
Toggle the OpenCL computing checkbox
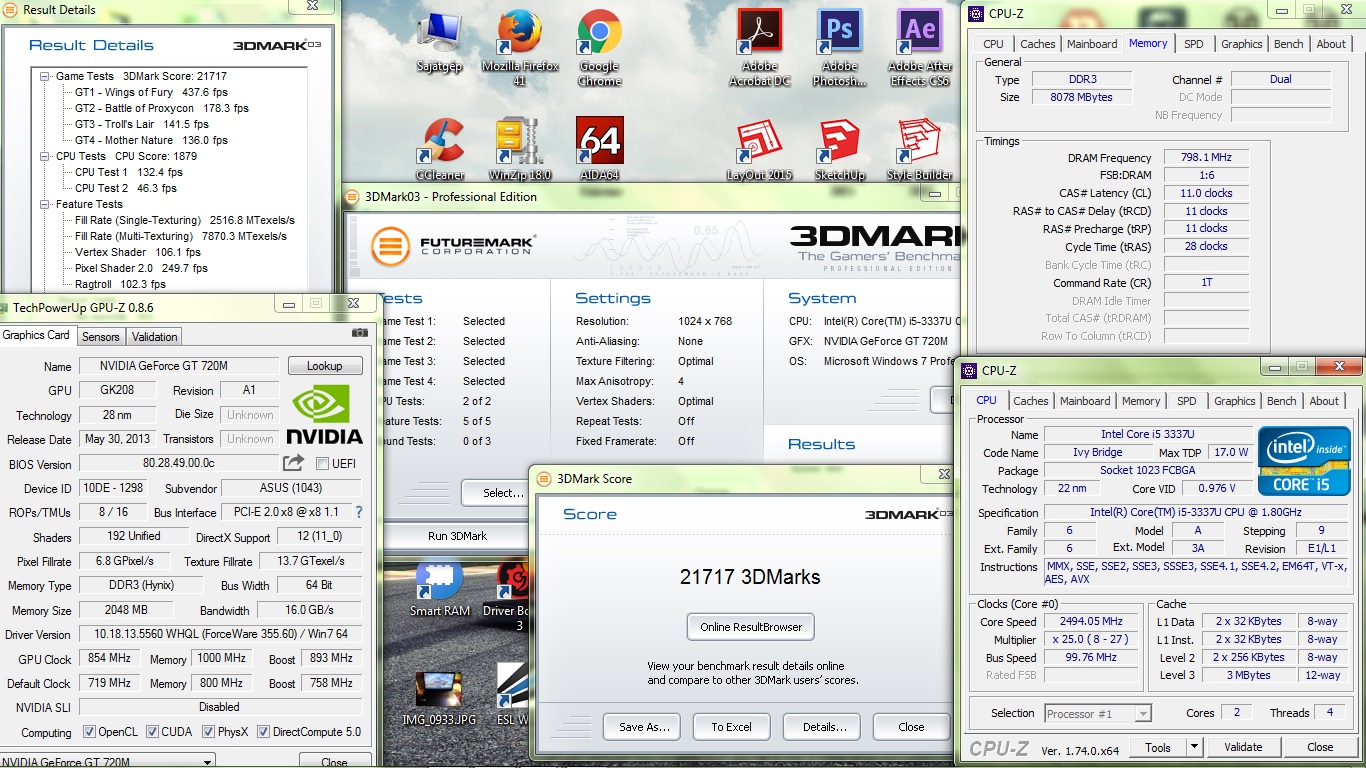click(x=89, y=732)
